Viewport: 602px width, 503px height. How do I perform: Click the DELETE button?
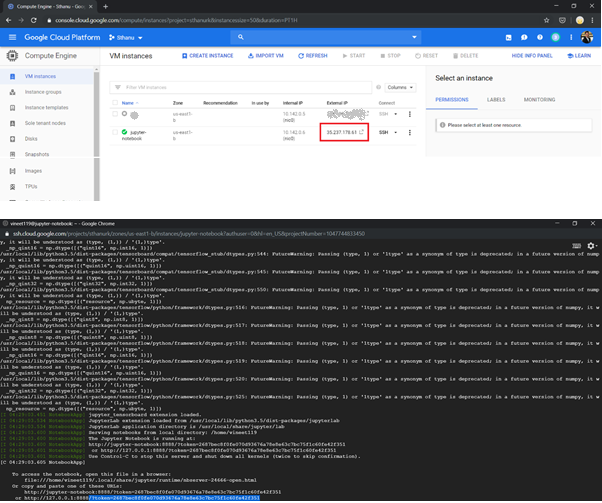pos(465,56)
